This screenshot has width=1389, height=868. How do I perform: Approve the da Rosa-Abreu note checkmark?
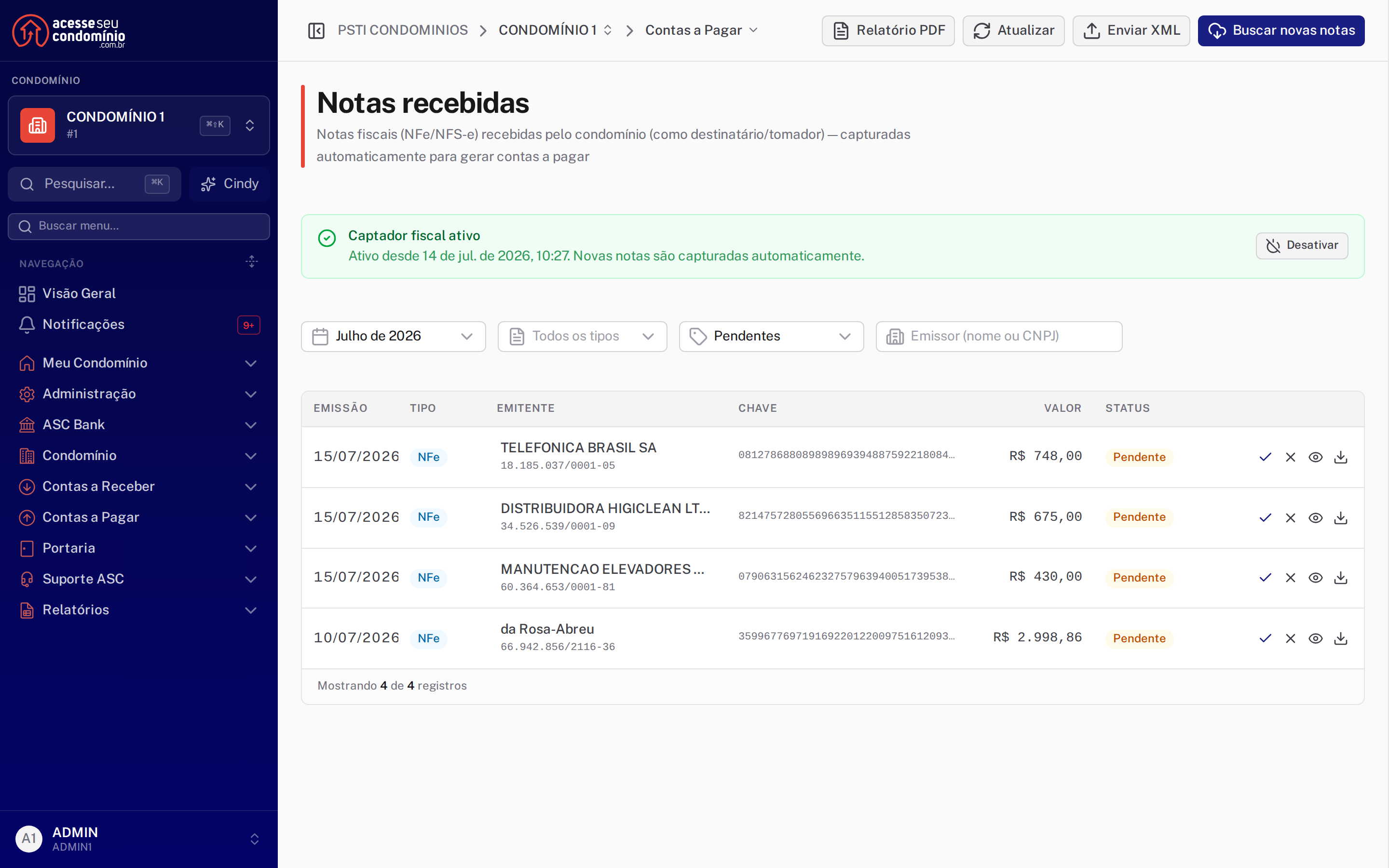pyautogui.click(x=1265, y=638)
